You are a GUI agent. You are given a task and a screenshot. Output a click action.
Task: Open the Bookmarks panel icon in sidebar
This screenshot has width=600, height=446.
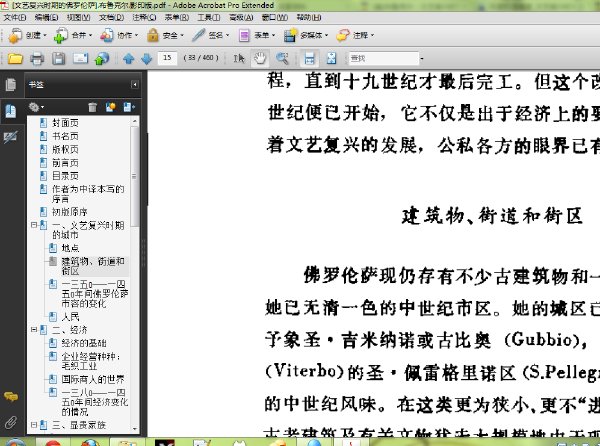coord(11,111)
